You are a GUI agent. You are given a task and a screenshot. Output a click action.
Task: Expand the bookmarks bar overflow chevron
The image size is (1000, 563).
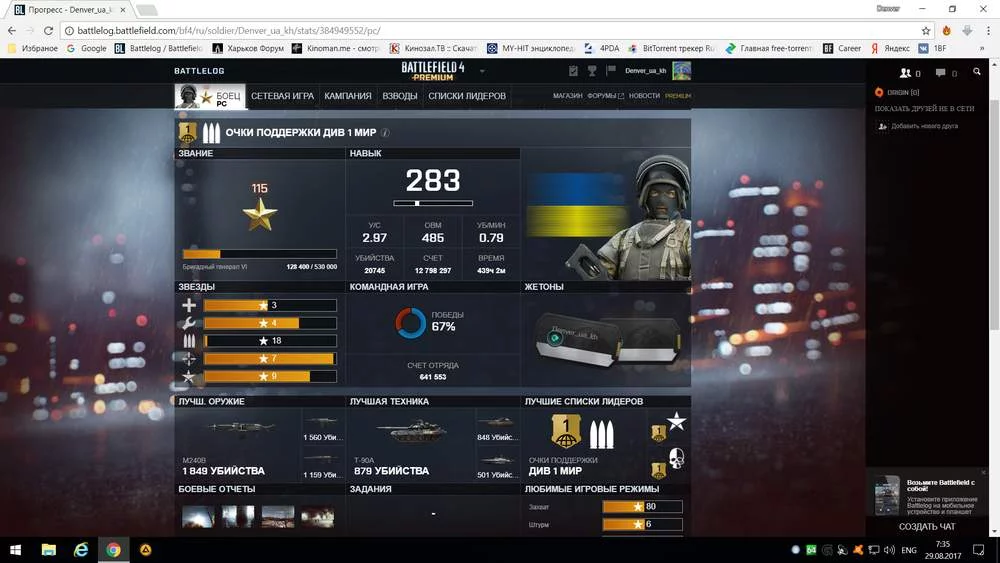pyautogui.click(x=982, y=48)
